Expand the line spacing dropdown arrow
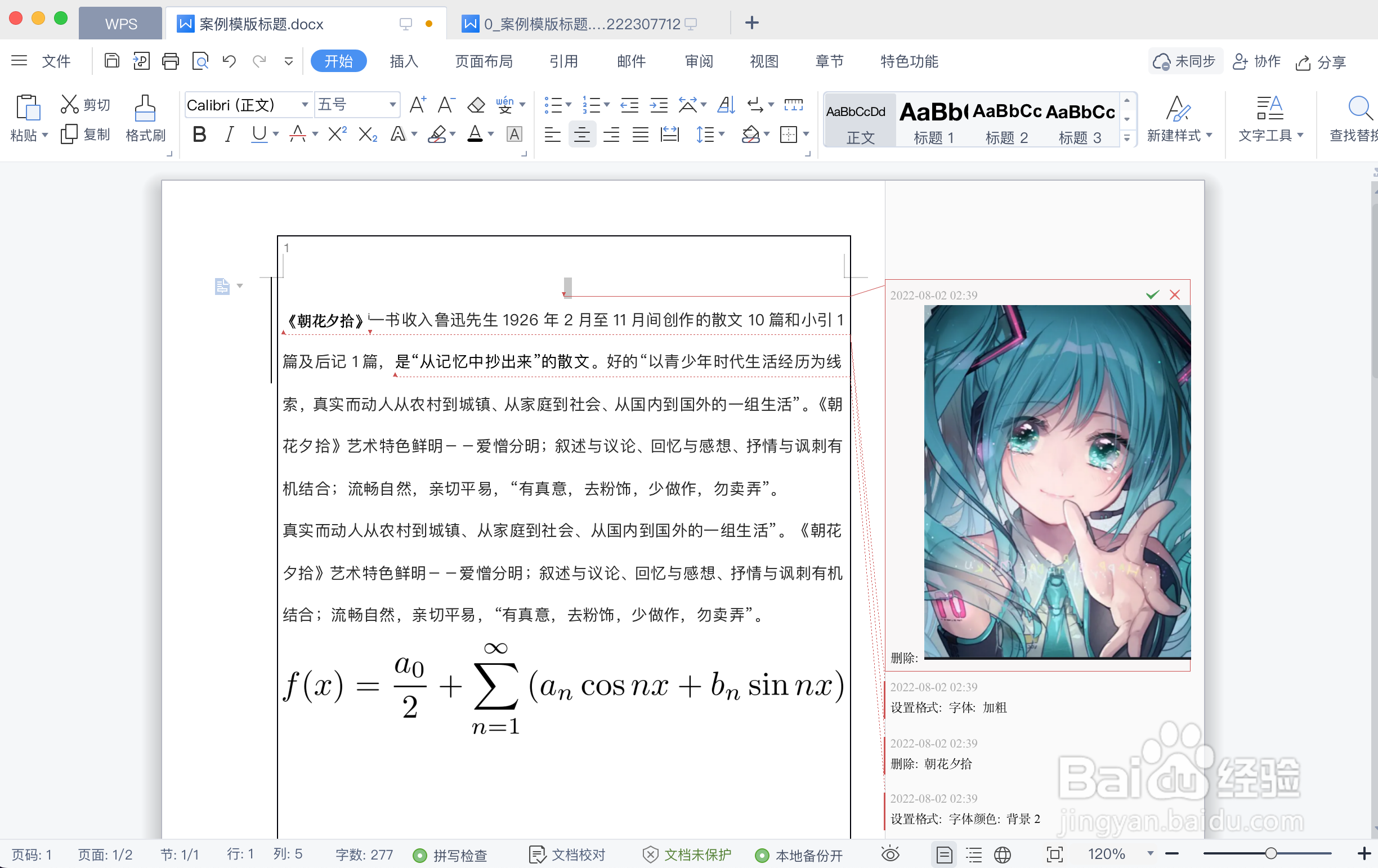Image resolution: width=1378 pixels, height=868 pixels. (721, 135)
